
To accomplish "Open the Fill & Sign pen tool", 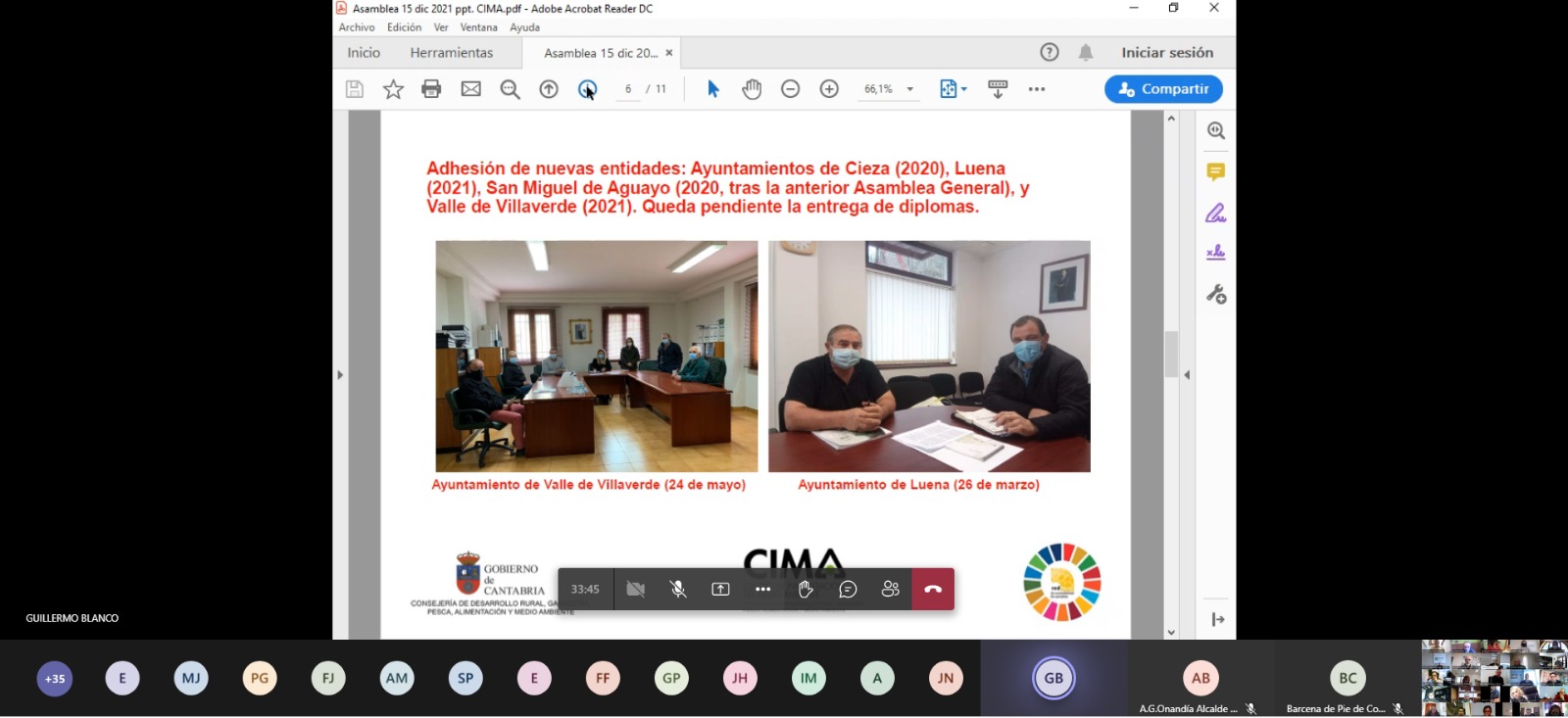I will [x=1215, y=213].
